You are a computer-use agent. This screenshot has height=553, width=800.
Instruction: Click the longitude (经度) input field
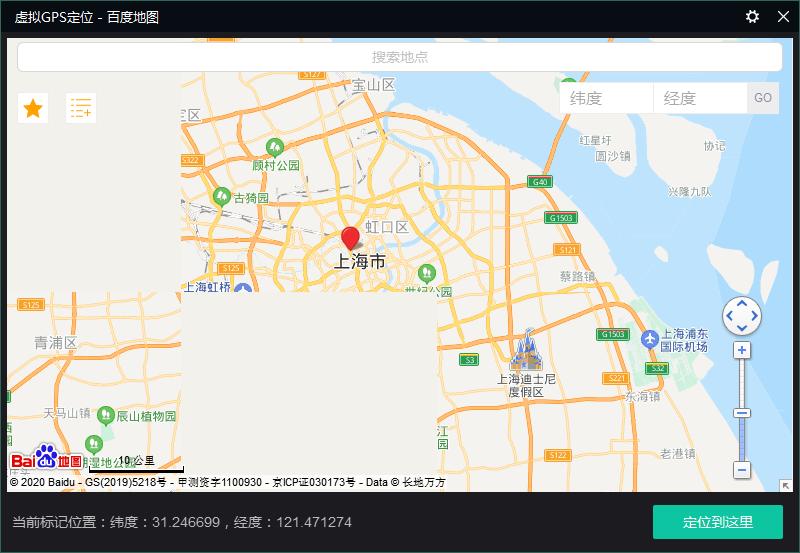[x=700, y=98]
